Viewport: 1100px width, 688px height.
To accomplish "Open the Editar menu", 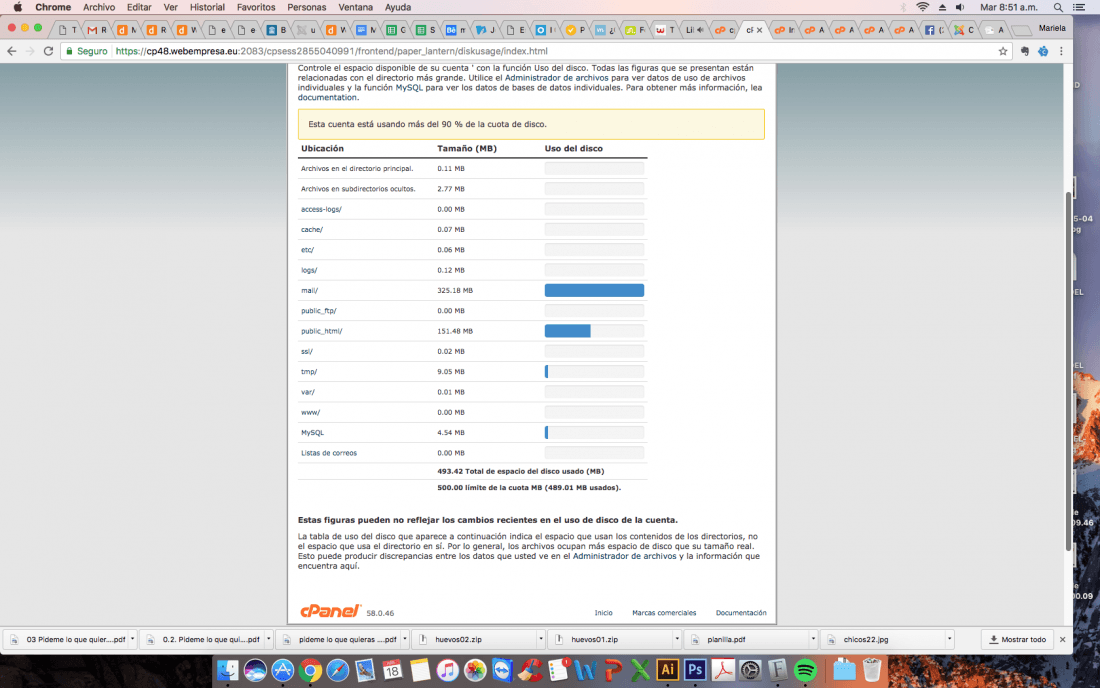I will [x=139, y=7].
